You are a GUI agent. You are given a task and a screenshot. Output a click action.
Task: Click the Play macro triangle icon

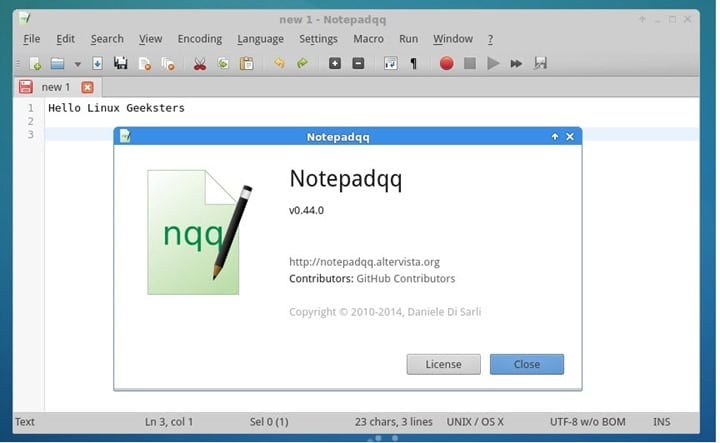[493, 63]
